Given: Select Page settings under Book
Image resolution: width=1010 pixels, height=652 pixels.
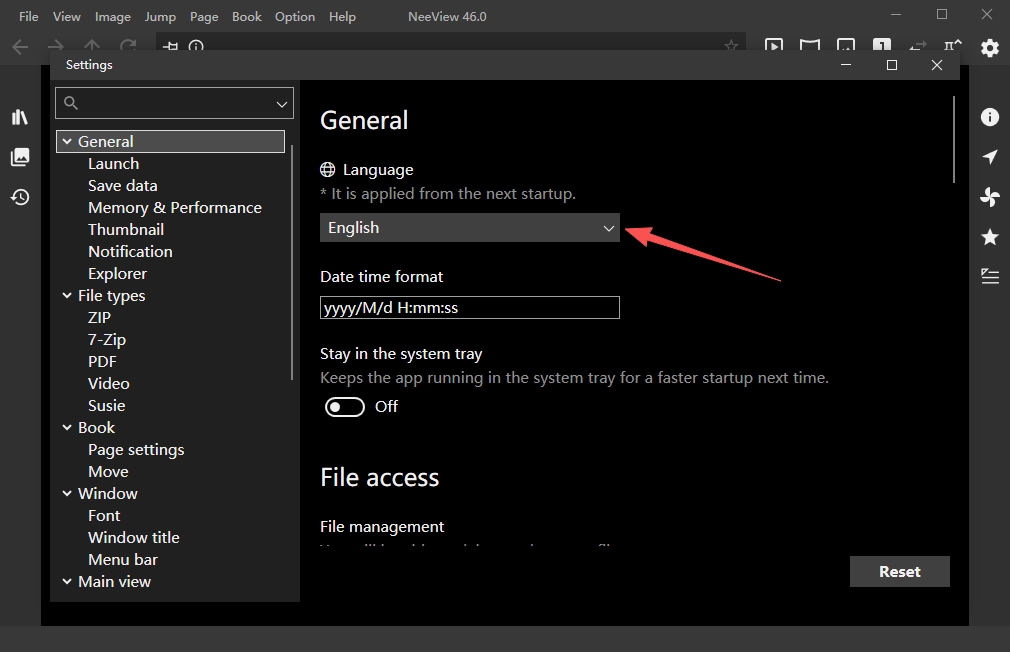Looking at the screenshot, I should (x=136, y=450).
